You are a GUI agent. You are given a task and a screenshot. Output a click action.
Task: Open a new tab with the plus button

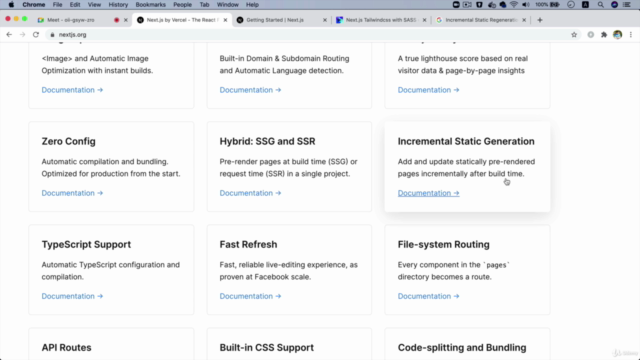[x=540, y=20]
